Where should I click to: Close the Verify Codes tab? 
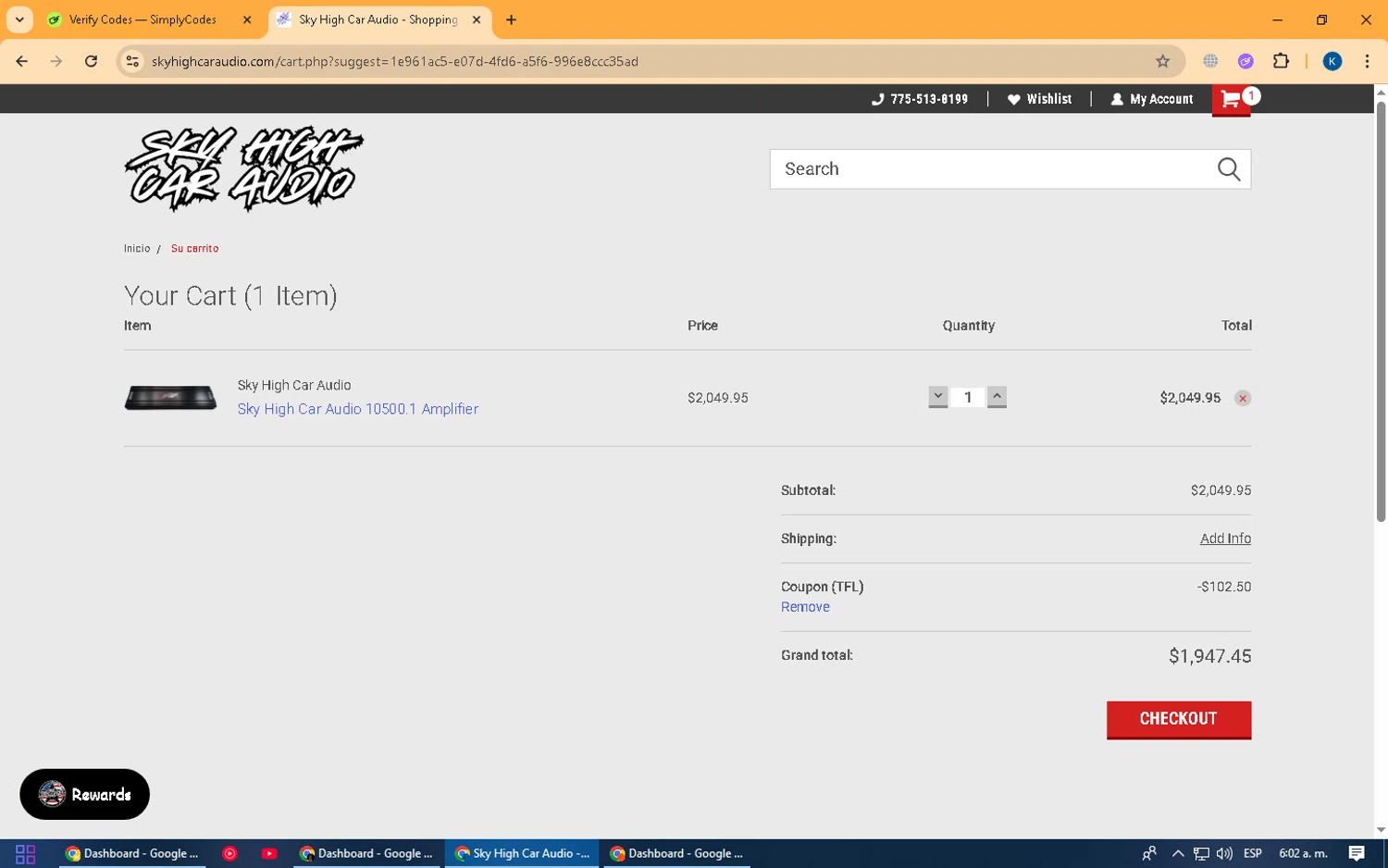247,19
